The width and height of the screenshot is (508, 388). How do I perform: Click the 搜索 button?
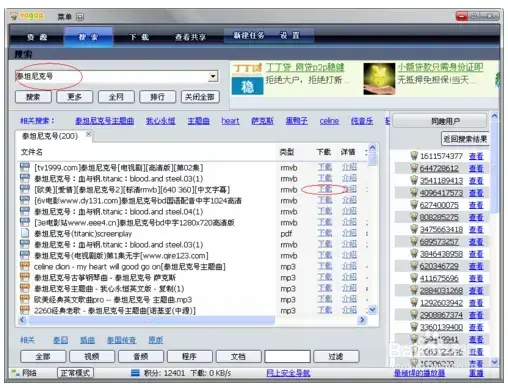coord(33,97)
